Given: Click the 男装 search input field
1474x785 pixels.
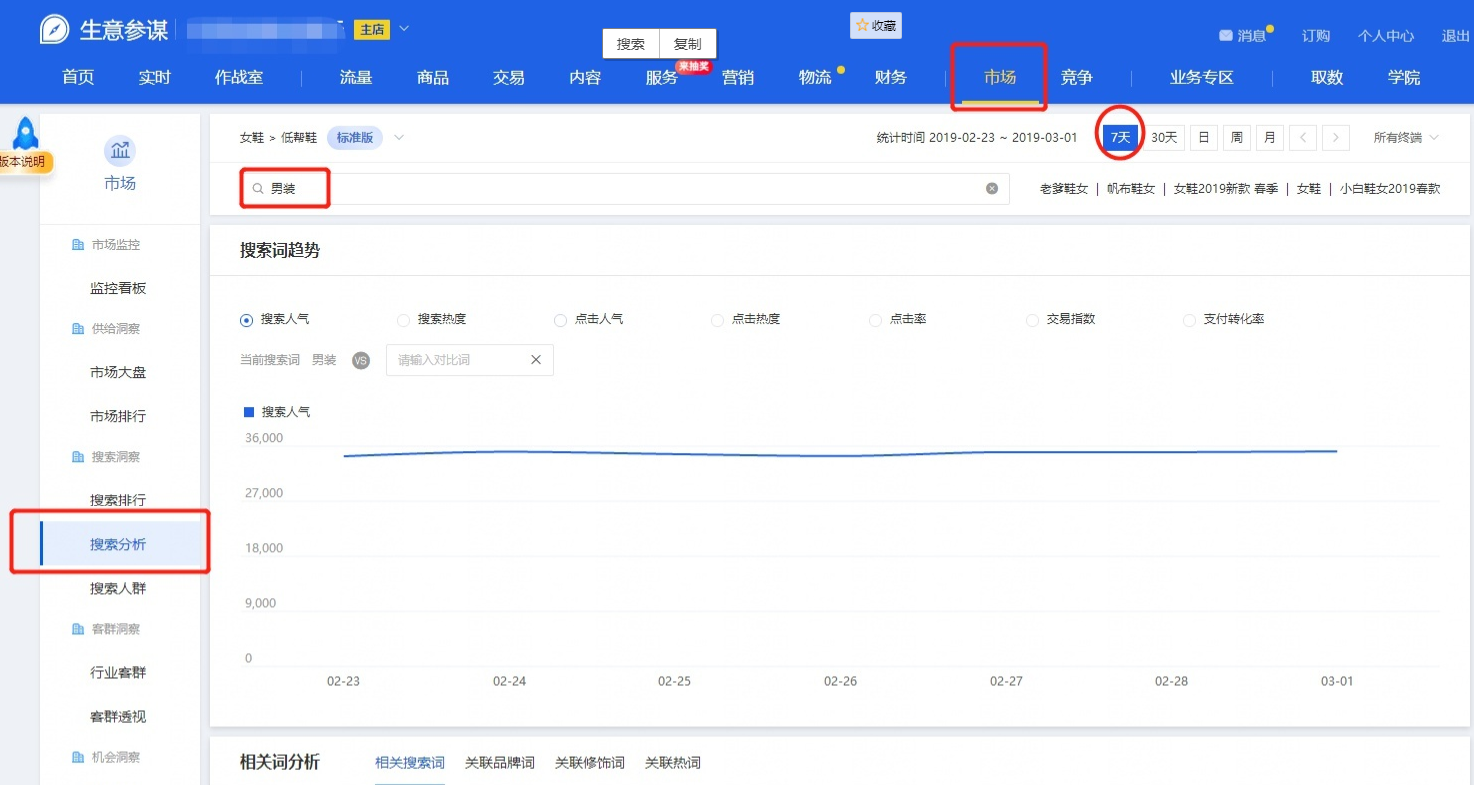Looking at the screenshot, I should click(x=625, y=188).
